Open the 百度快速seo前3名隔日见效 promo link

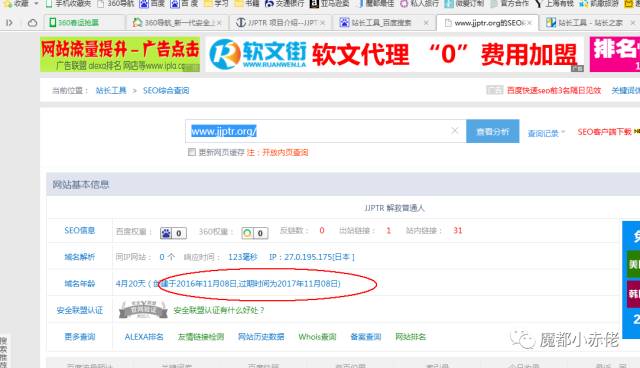(554, 91)
